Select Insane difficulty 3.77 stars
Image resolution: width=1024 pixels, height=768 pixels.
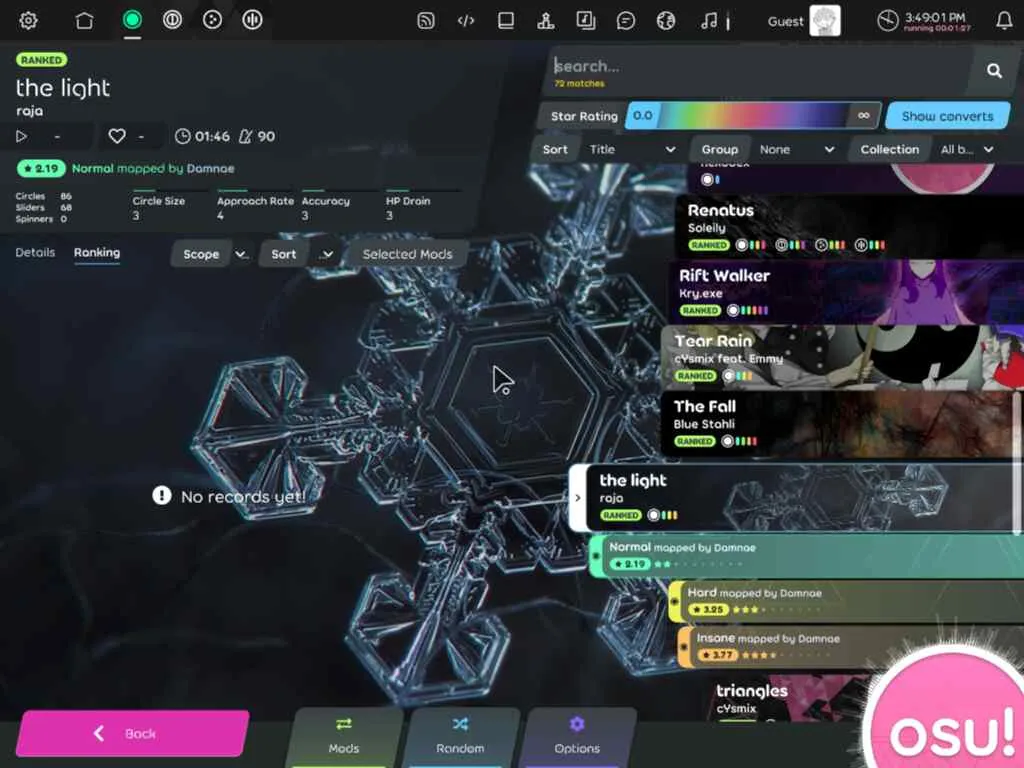pyautogui.click(x=777, y=647)
